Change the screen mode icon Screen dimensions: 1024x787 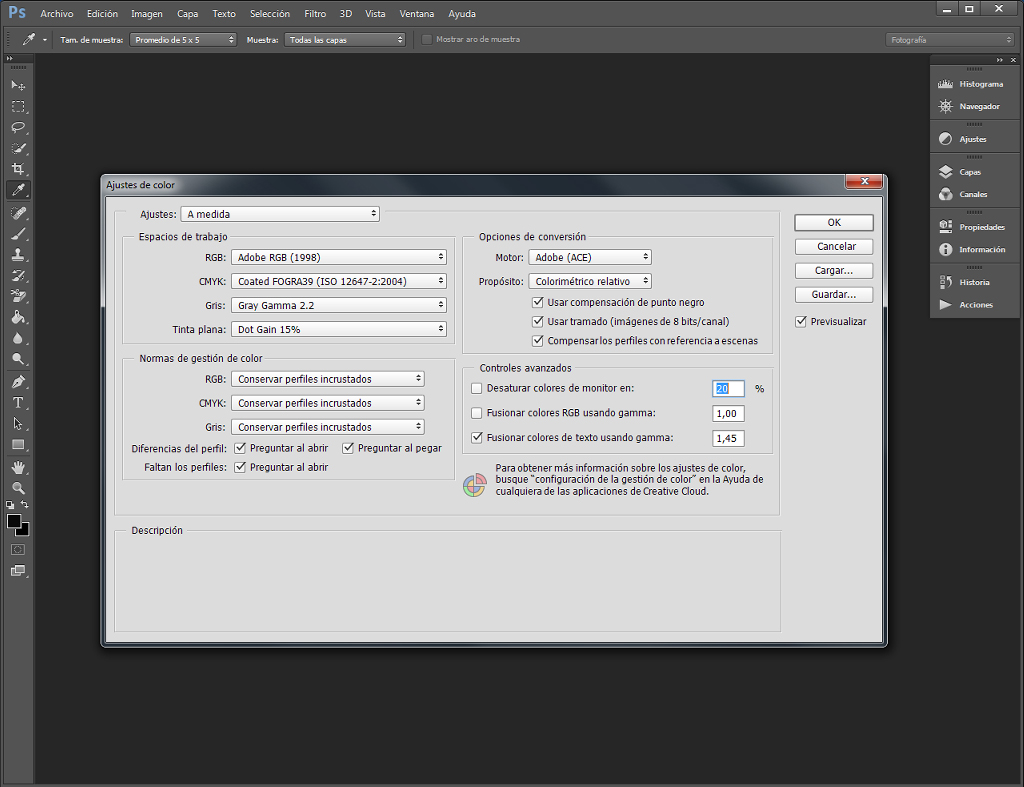click(18, 571)
